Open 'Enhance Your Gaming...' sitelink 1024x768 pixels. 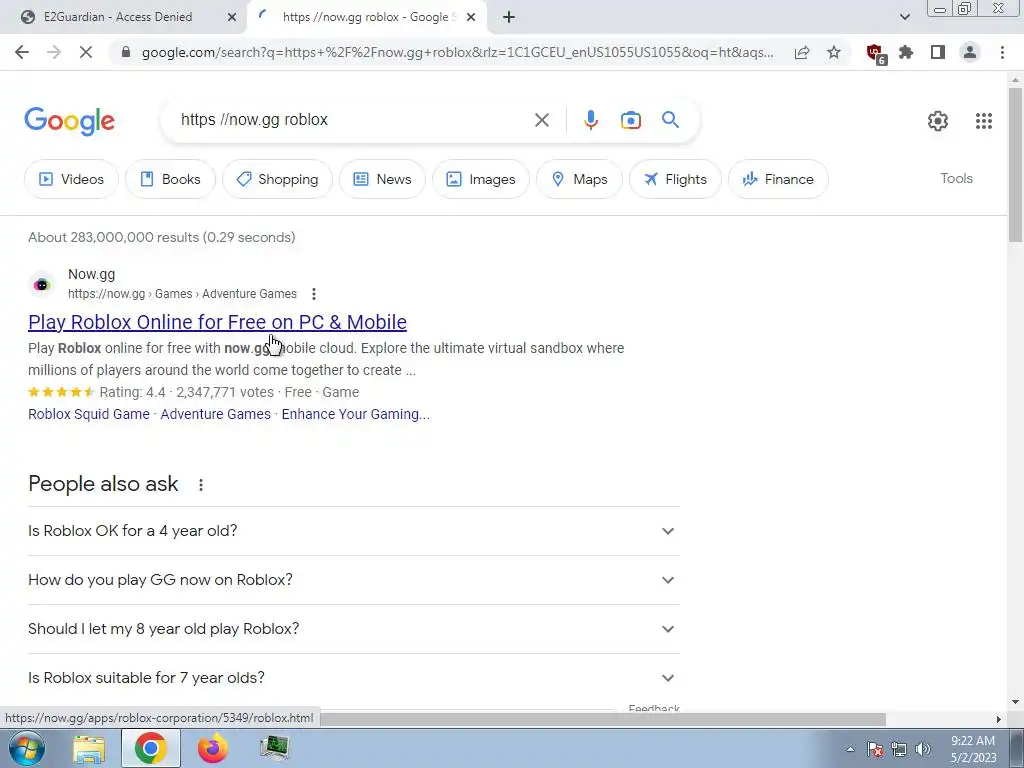355,414
